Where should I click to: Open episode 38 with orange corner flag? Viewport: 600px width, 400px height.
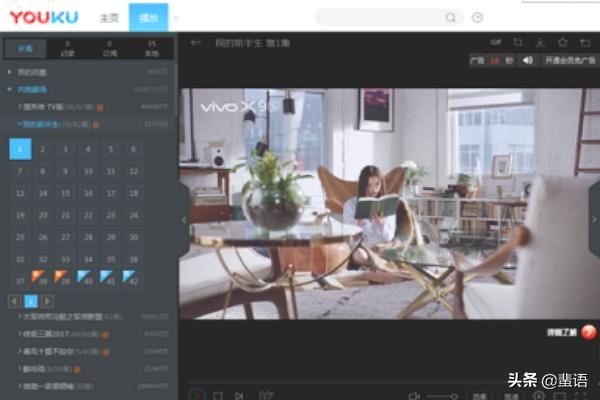point(43,281)
